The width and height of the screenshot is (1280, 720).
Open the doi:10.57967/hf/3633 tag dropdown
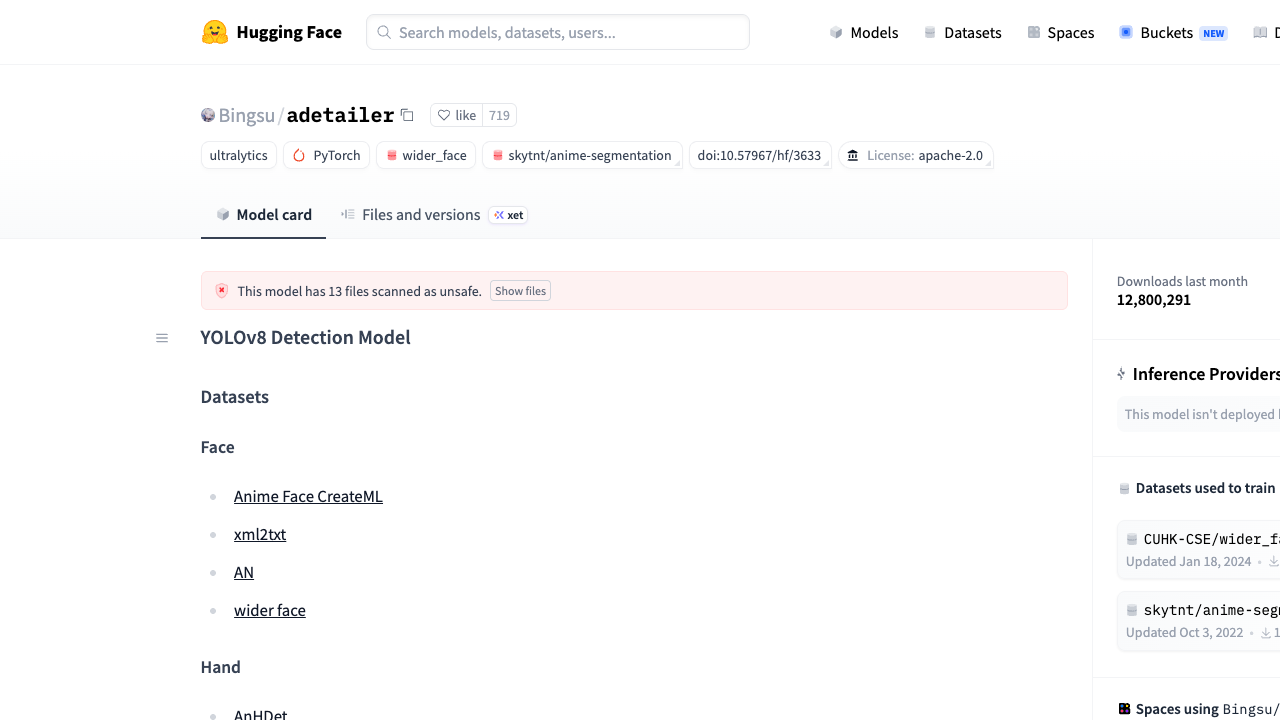760,155
